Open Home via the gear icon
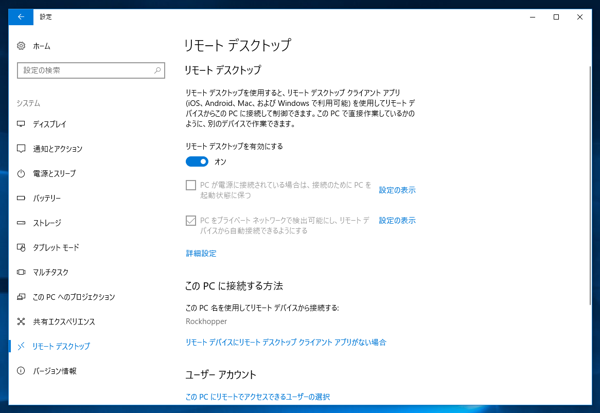The width and height of the screenshot is (600, 413). [x=21, y=46]
